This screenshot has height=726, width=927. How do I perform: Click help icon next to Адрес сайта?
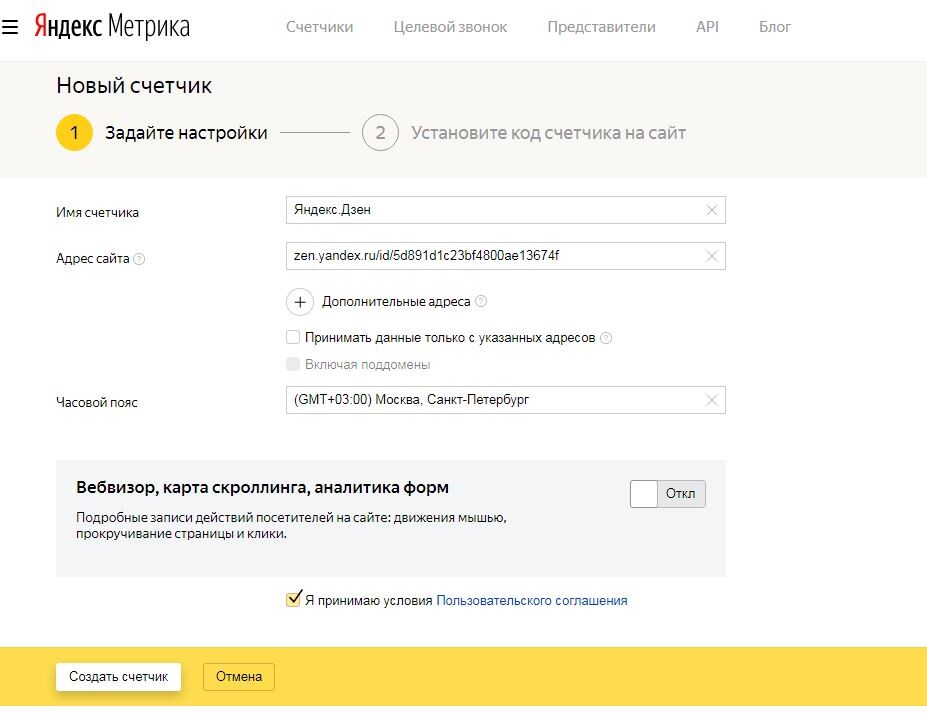pos(139,259)
